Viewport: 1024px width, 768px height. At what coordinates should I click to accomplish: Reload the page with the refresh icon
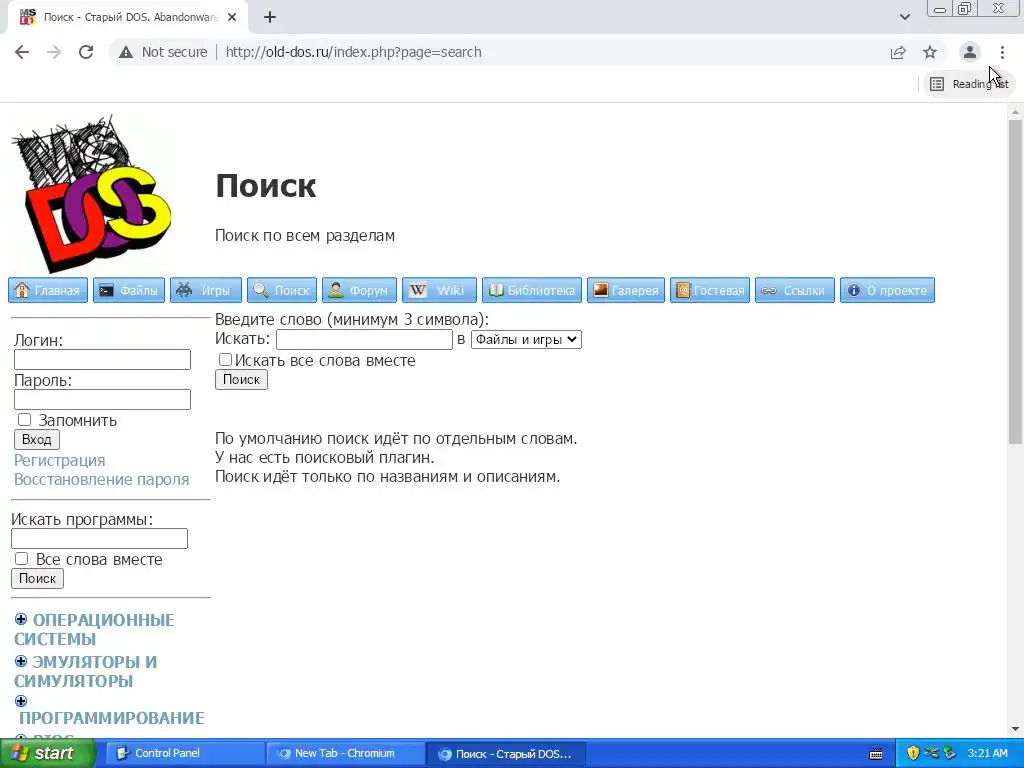coord(86,52)
